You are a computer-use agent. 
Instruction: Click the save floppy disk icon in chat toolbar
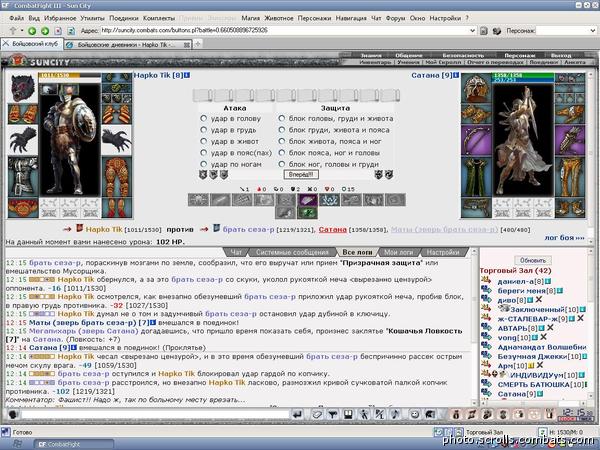coord(348,414)
